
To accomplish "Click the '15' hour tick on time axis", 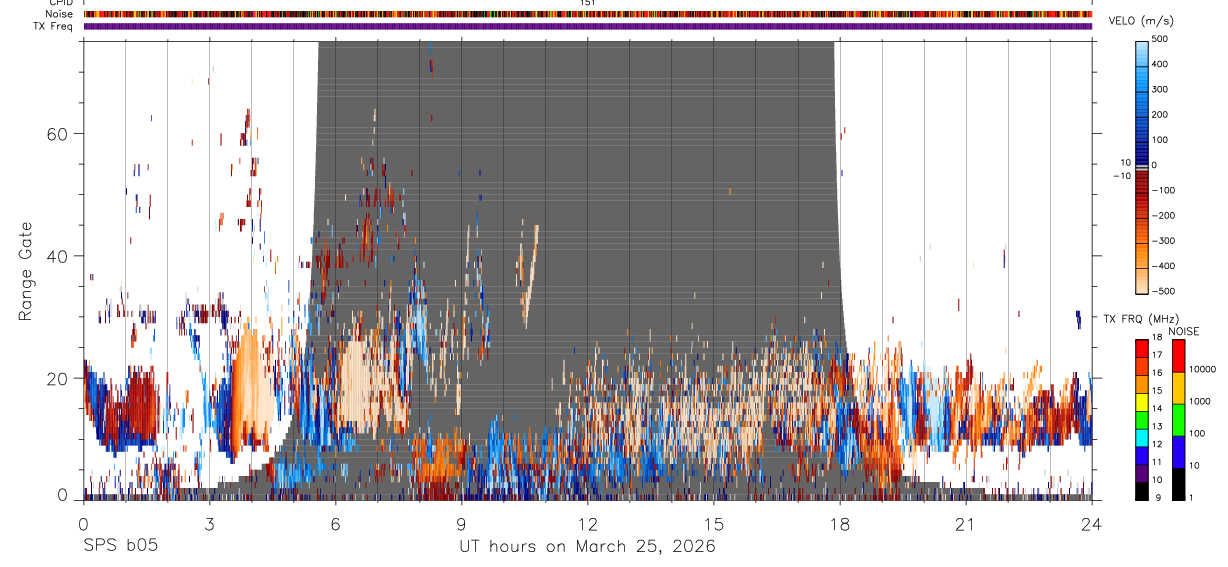I will click(714, 524).
